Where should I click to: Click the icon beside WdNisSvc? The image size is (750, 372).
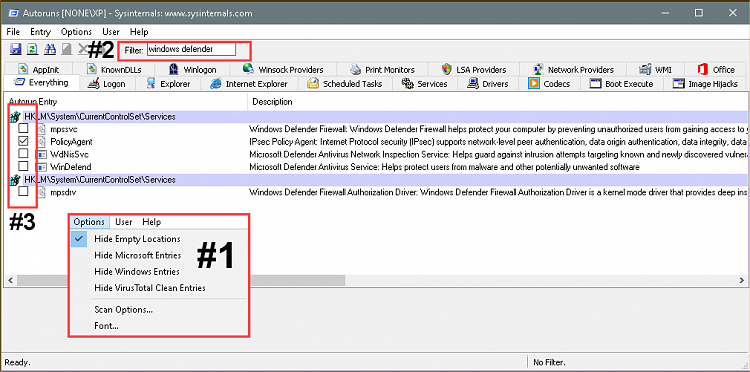point(42,154)
